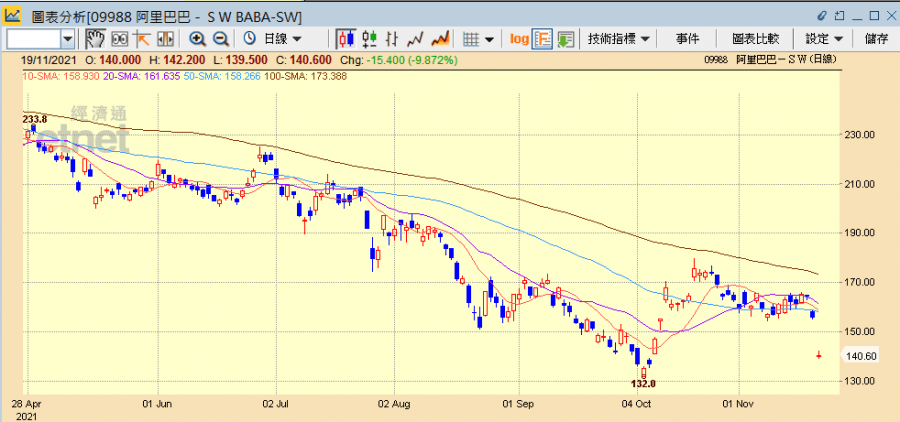Screen dimensions: 900x422
Task: Switch to candlestick chart style
Action: pos(346,39)
